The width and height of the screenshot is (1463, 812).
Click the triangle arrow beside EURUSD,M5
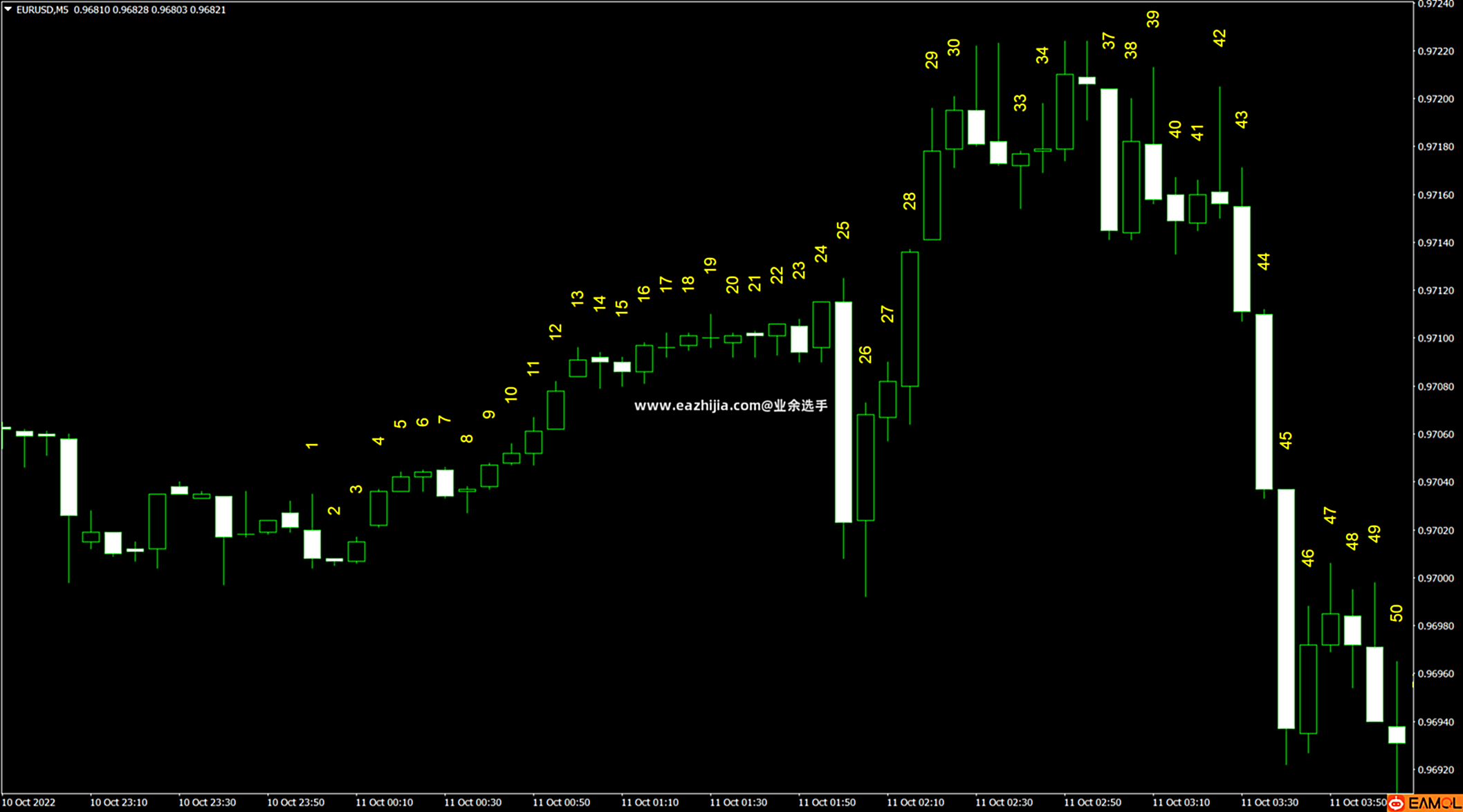click(x=8, y=9)
